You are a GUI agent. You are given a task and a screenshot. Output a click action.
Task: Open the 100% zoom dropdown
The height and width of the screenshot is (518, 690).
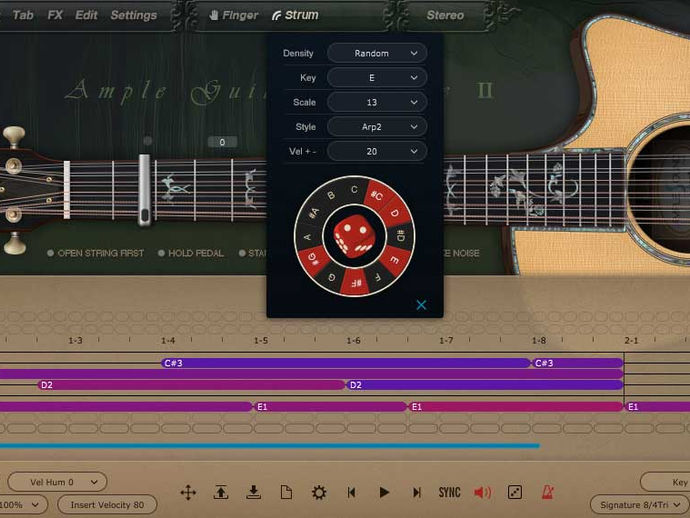[x=22, y=505]
